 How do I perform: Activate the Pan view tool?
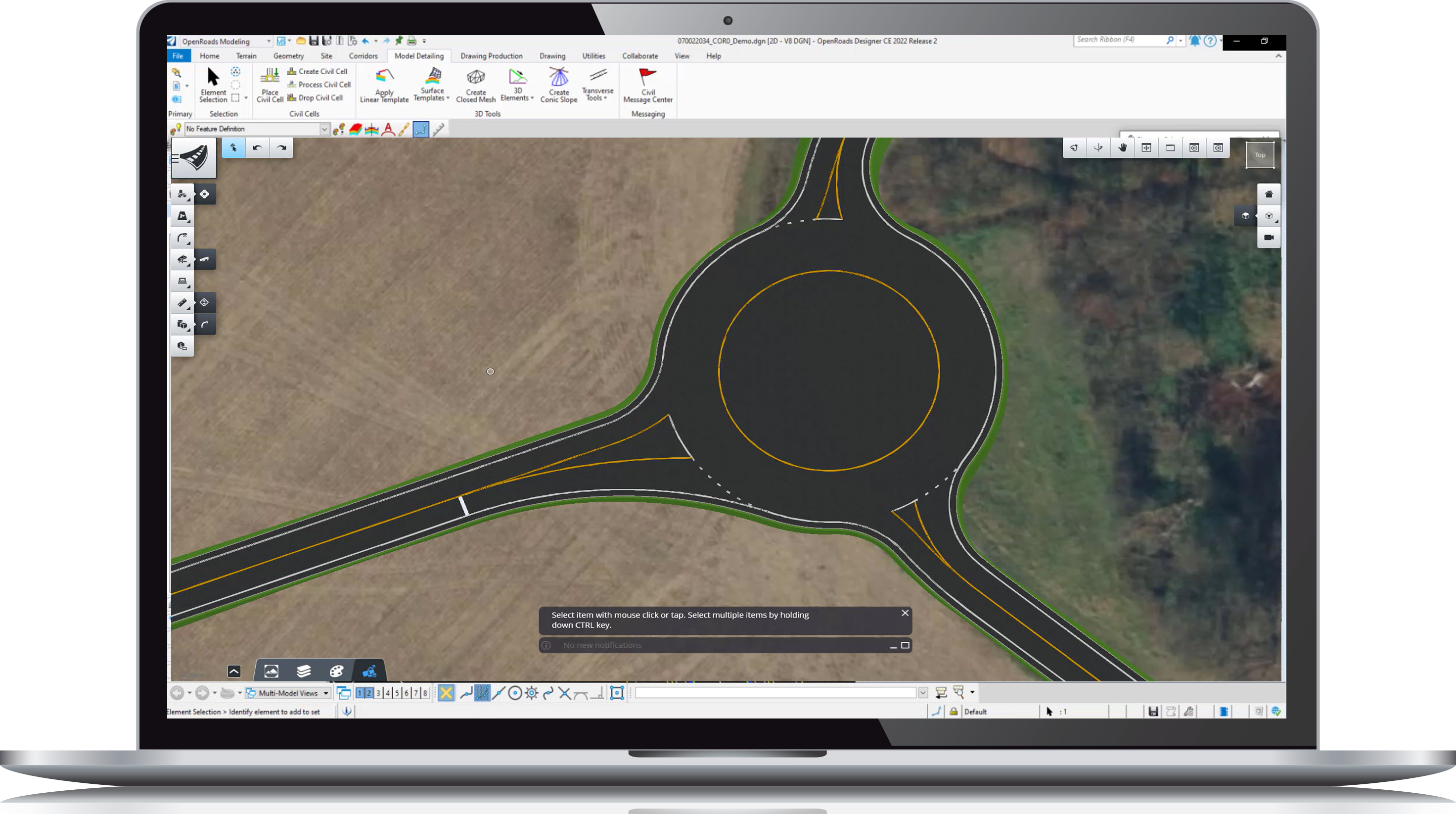coord(1122,147)
